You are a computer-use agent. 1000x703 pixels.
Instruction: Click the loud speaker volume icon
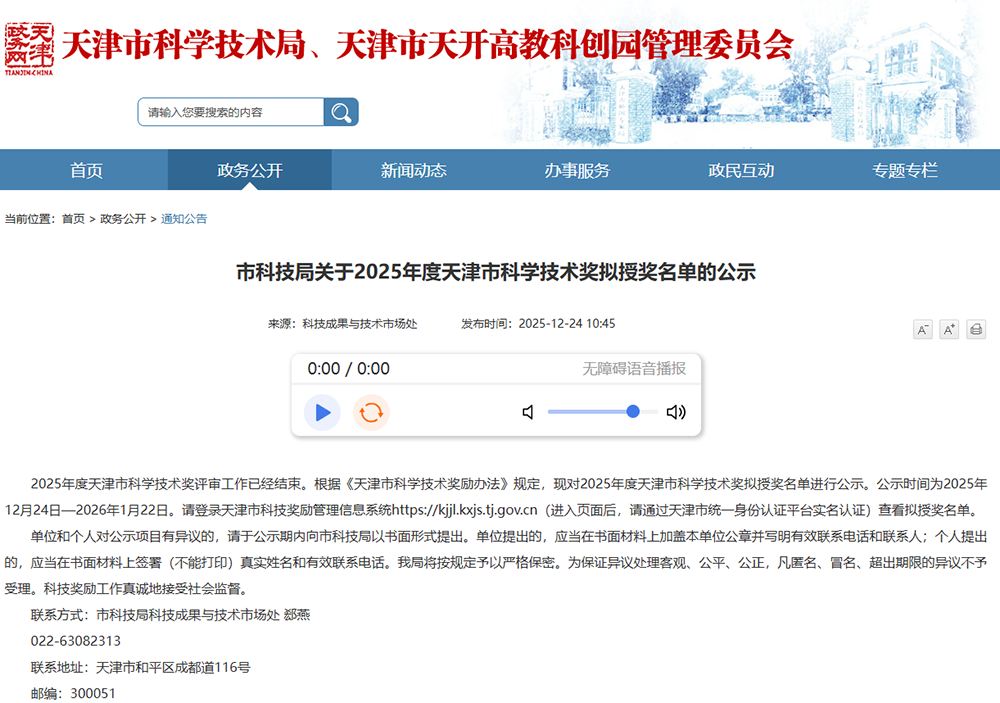click(x=676, y=412)
